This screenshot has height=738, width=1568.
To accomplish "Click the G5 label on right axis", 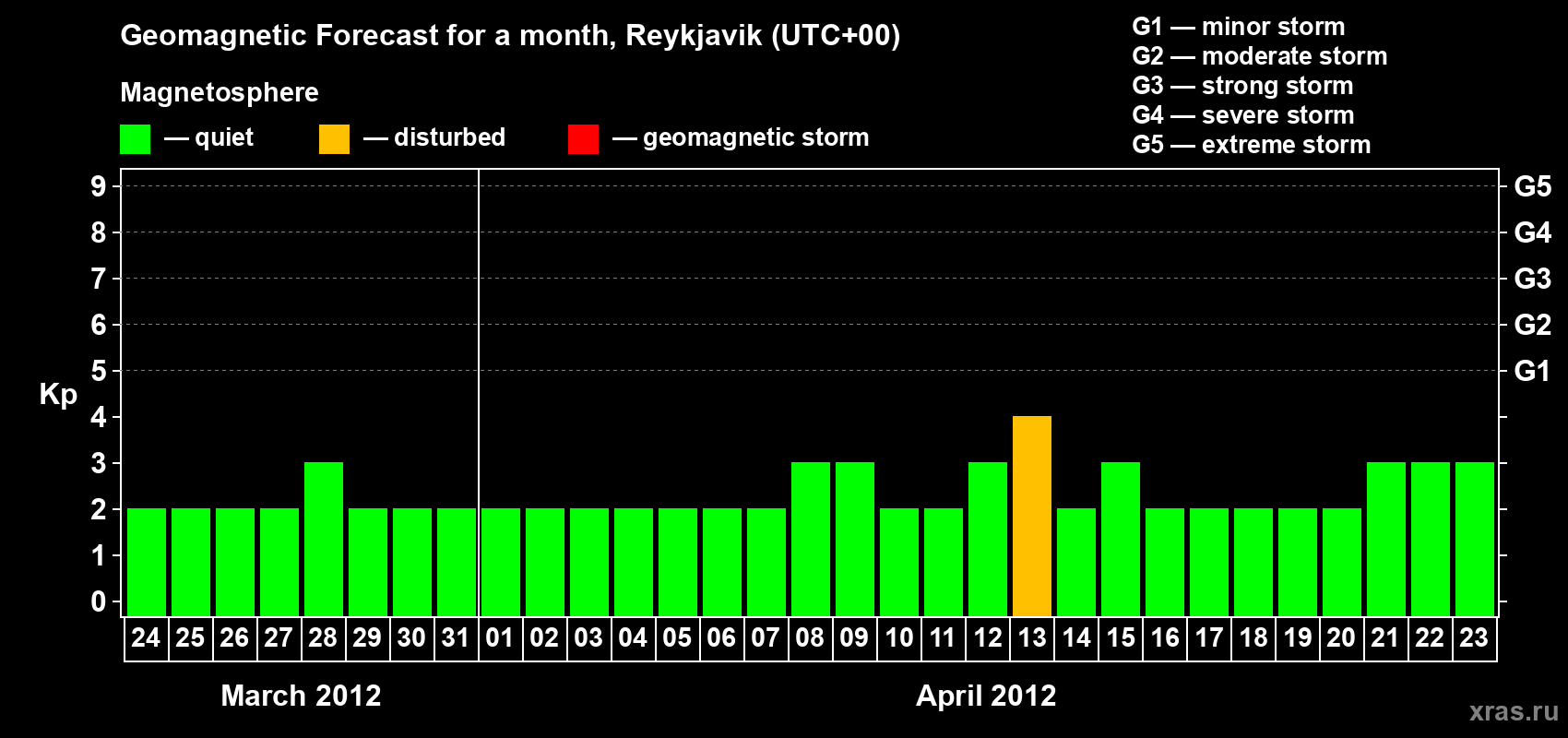I will pyautogui.click(x=1533, y=186).
